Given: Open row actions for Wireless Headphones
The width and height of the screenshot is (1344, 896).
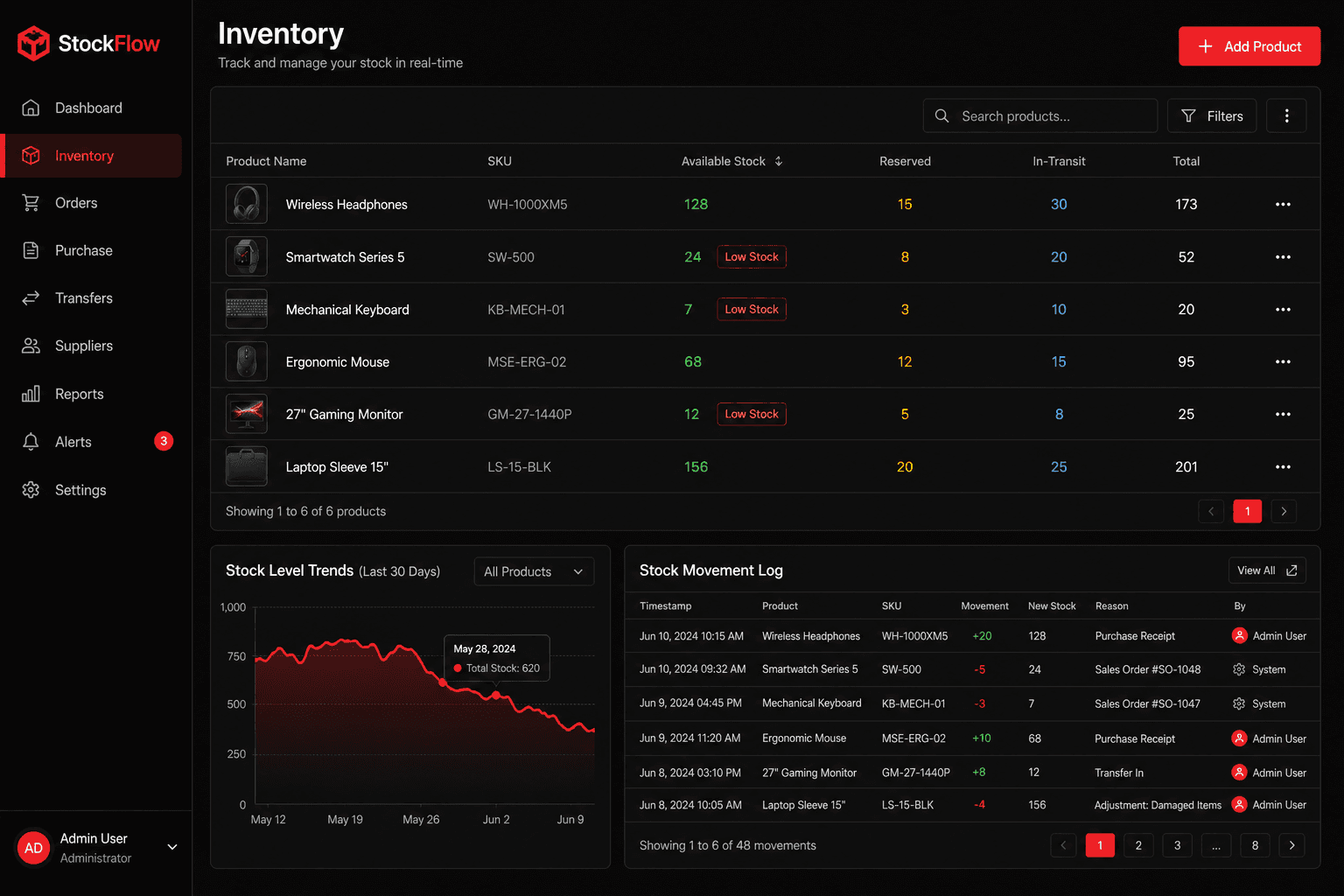Looking at the screenshot, I should click(x=1283, y=204).
